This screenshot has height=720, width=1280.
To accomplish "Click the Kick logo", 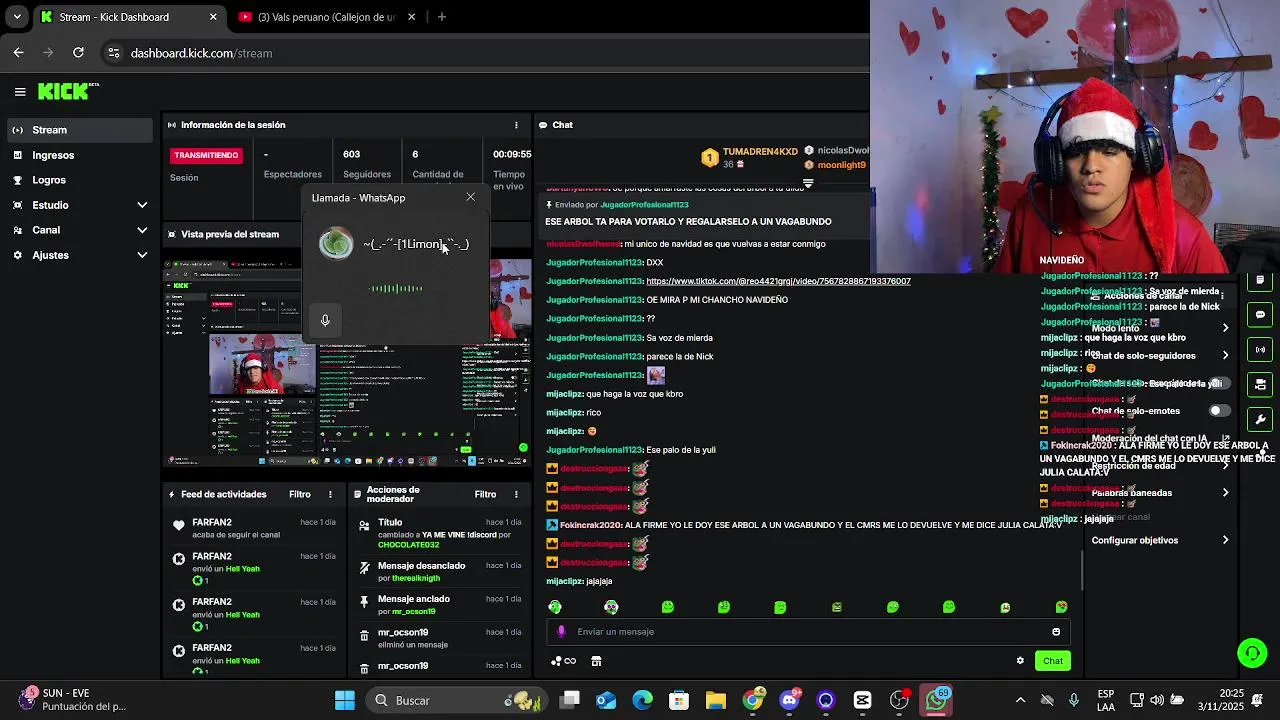I will pos(68,91).
